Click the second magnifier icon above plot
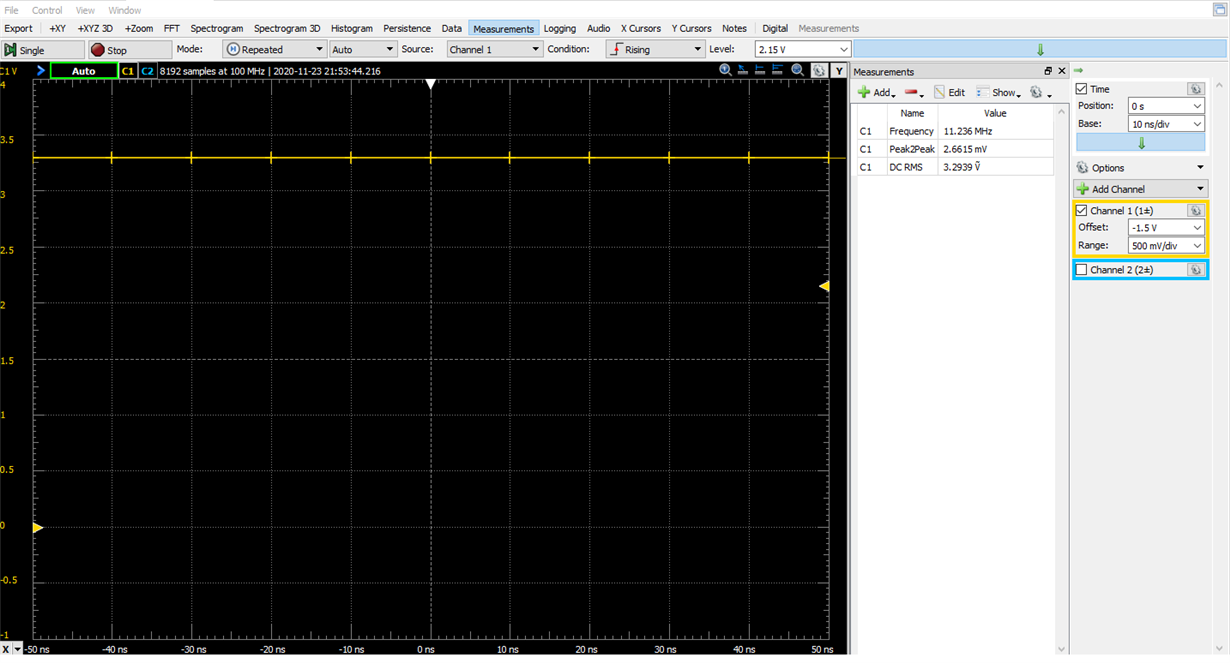Viewport: 1230px width, 663px height. tap(797, 70)
